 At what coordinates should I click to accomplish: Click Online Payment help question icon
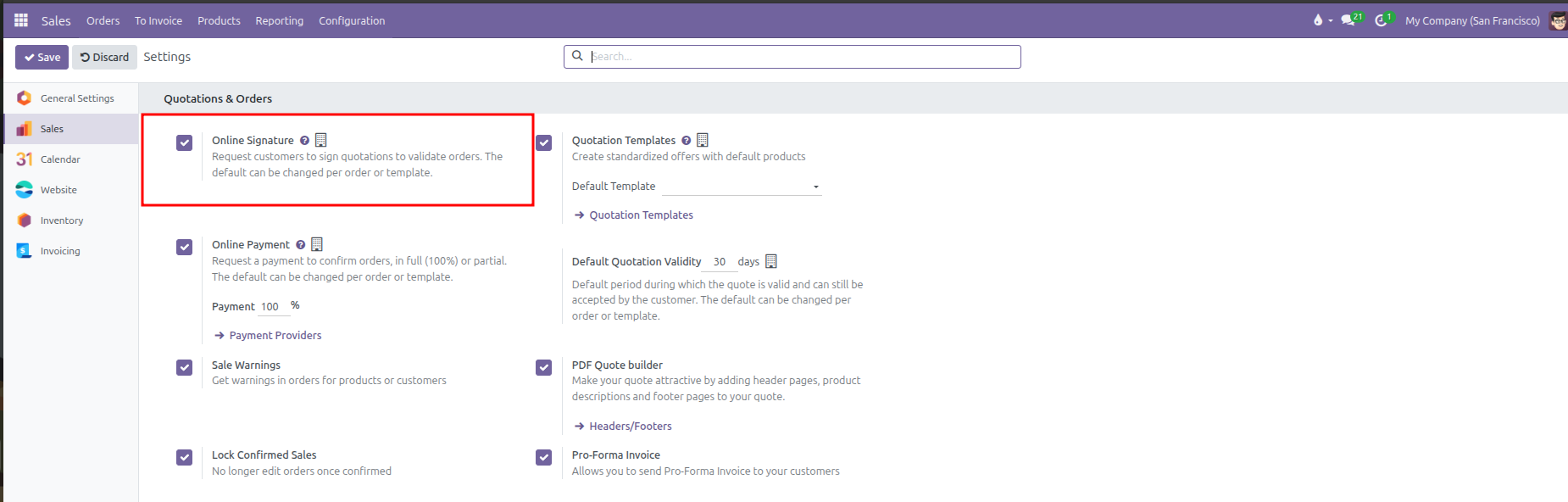300,245
